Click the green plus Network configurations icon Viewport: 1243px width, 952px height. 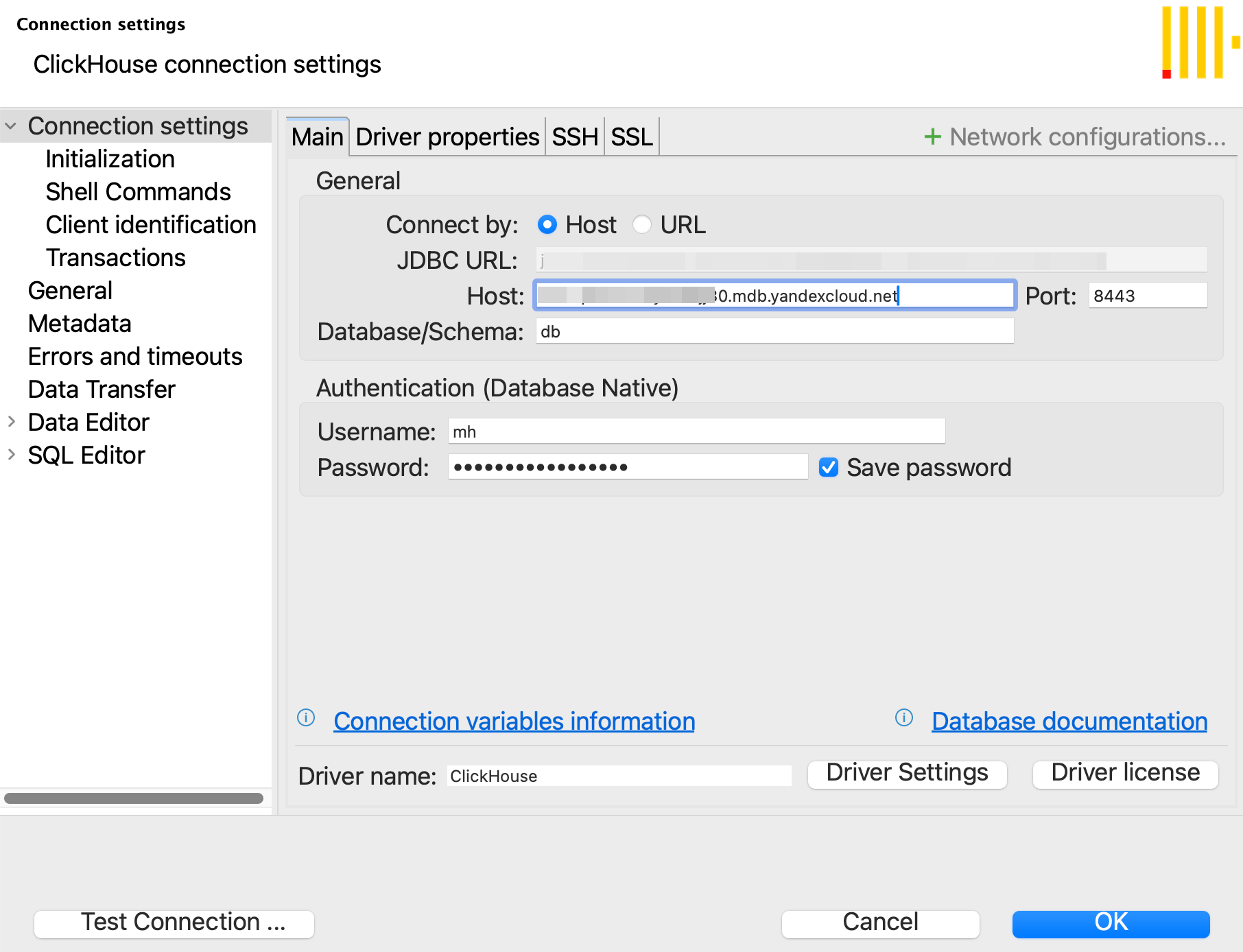pos(932,136)
